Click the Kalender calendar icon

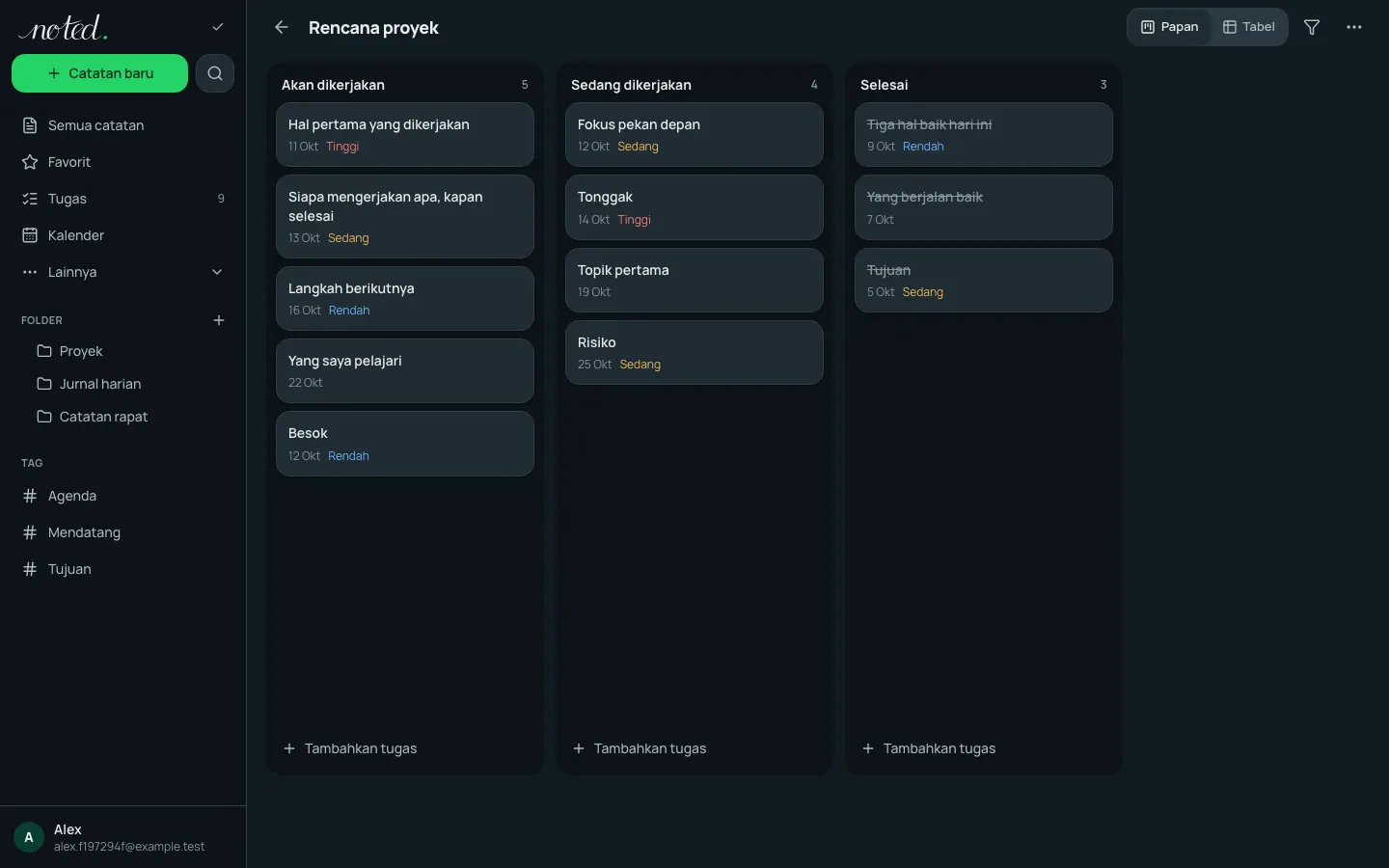coord(30,235)
